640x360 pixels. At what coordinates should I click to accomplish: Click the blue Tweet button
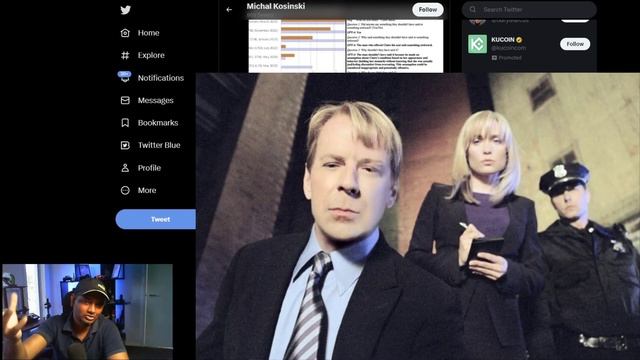click(156, 219)
